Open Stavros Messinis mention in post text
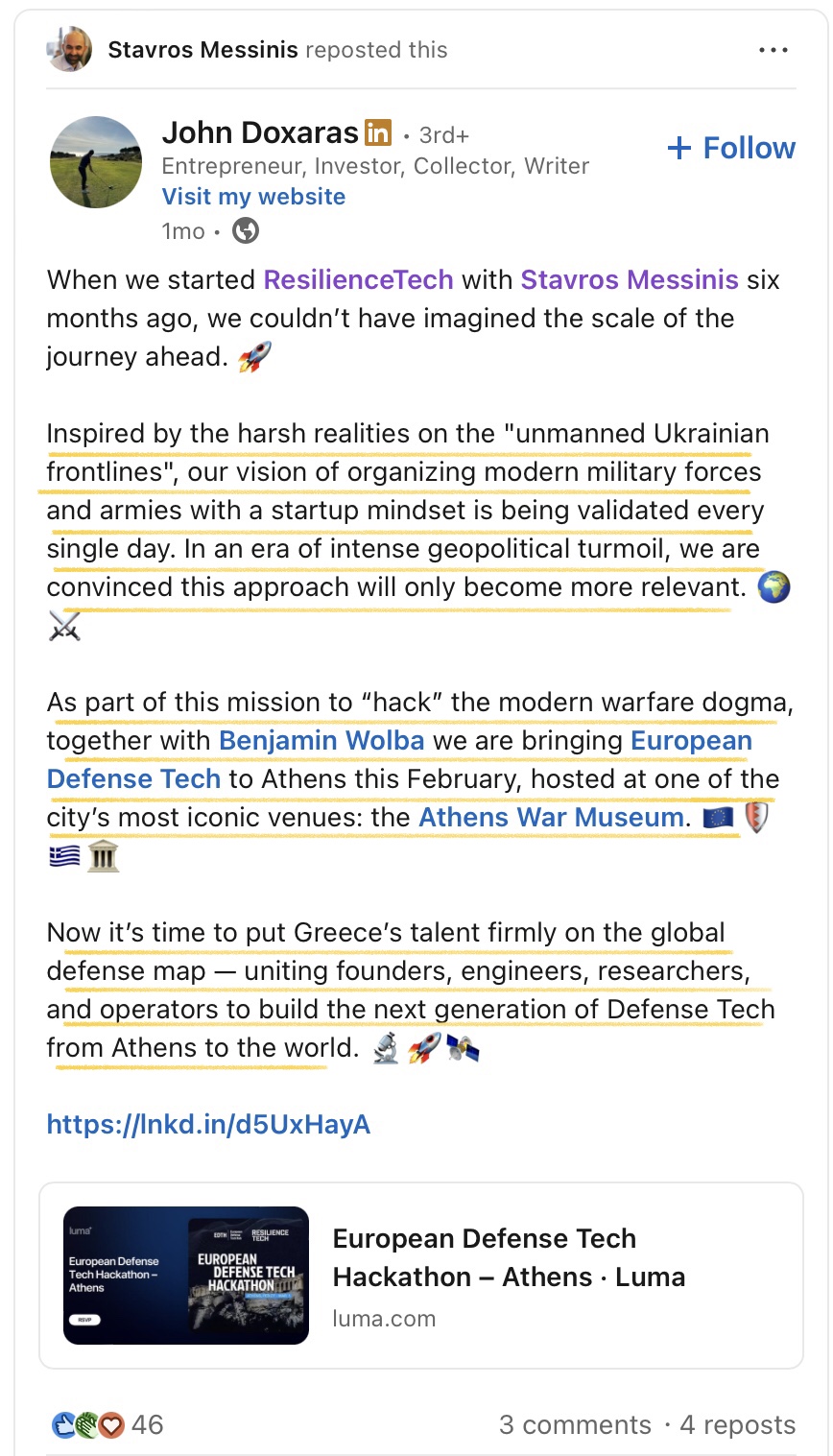The image size is (833, 1456). (630, 280)
